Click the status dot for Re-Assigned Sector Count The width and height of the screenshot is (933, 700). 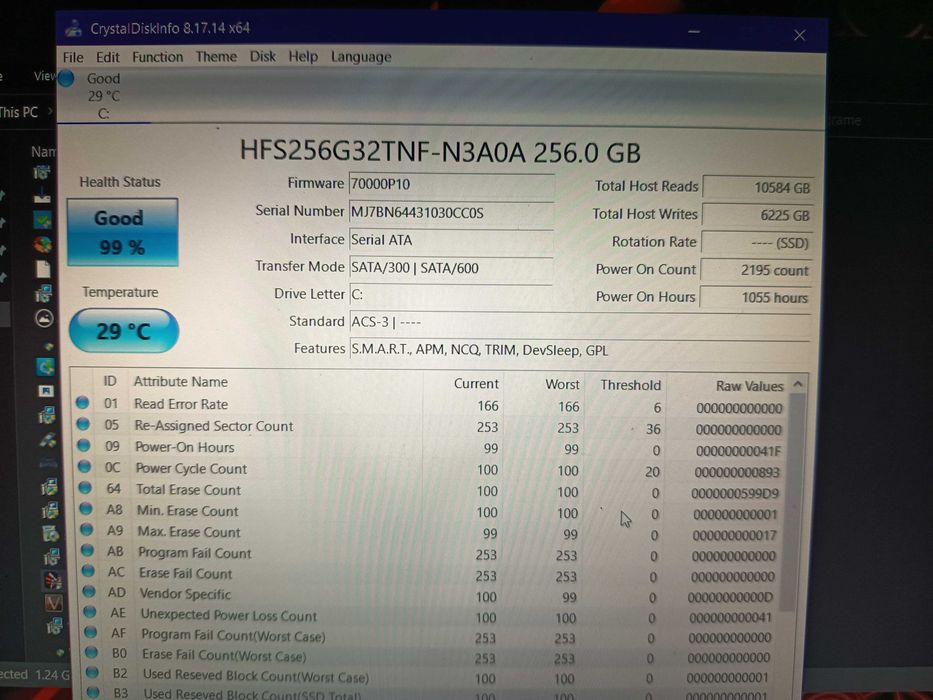(83, 424)
